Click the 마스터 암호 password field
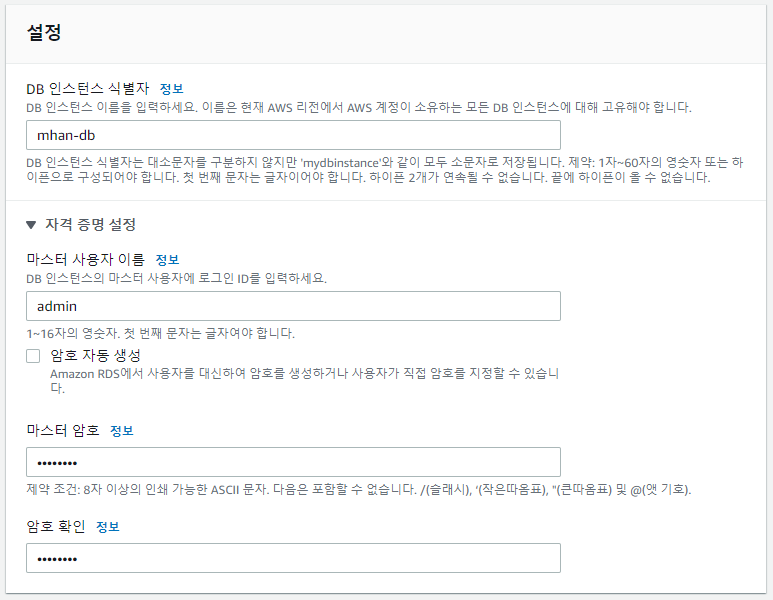The width and height of the screenshot is (773, 600). pyautogui.click(x=293, y=462)
